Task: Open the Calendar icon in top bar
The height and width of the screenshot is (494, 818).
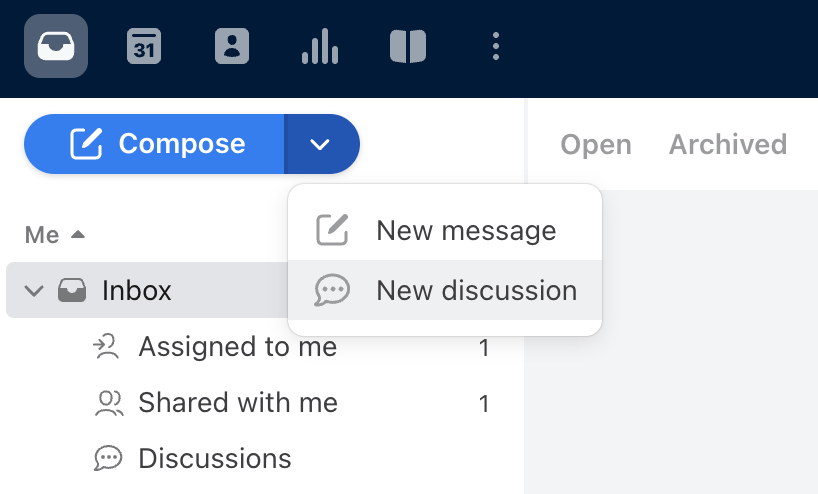Action: click(x=144, y=46)
